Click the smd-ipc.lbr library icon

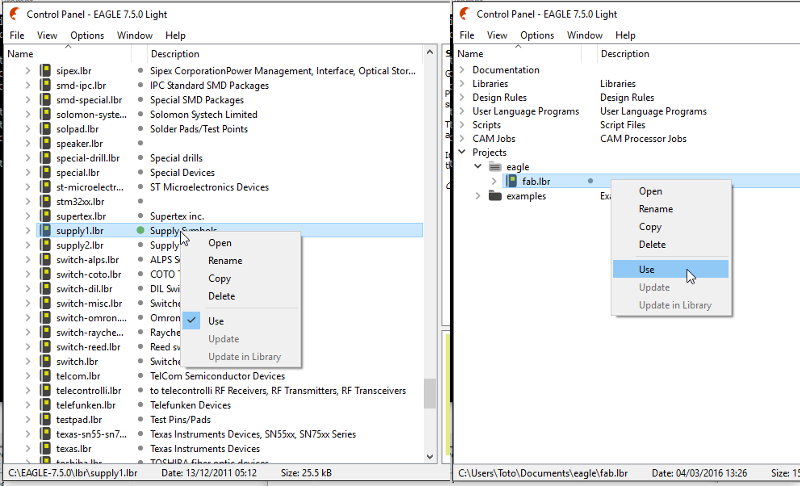45,85
